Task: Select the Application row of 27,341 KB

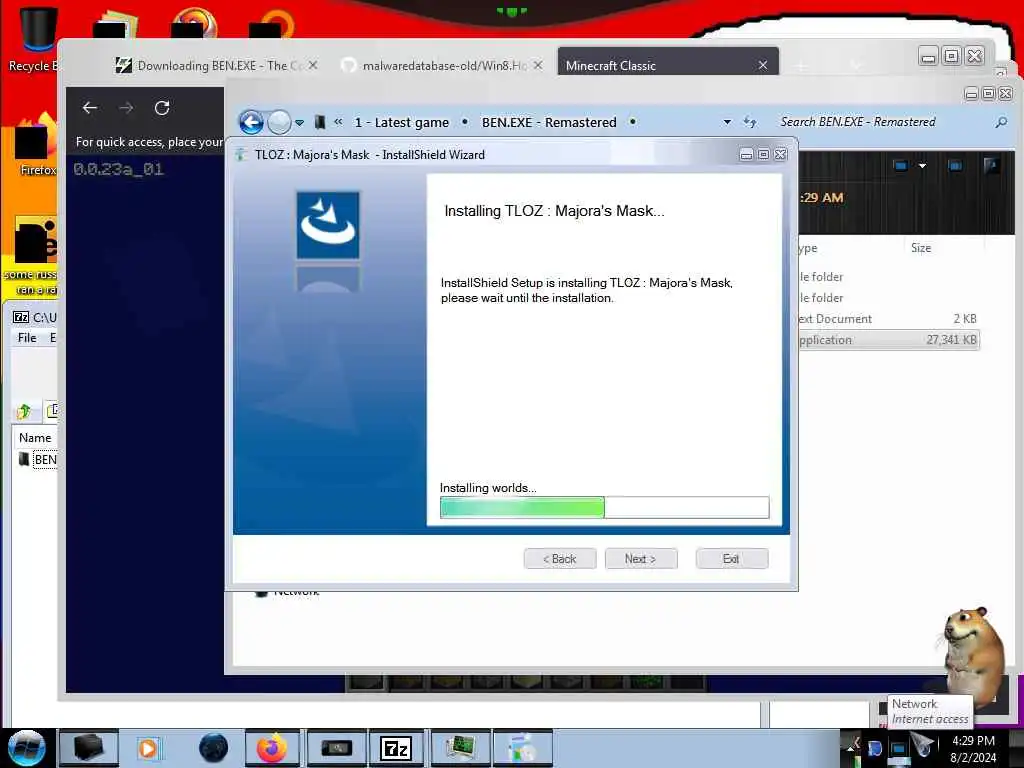Action: click(889, 340)
